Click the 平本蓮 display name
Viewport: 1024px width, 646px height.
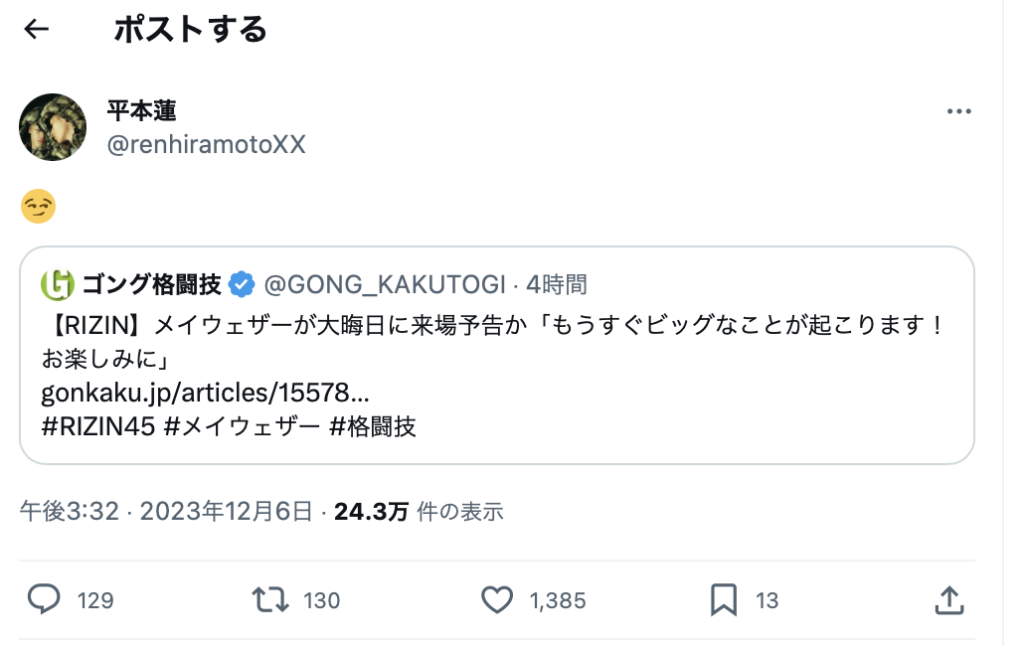142,110
